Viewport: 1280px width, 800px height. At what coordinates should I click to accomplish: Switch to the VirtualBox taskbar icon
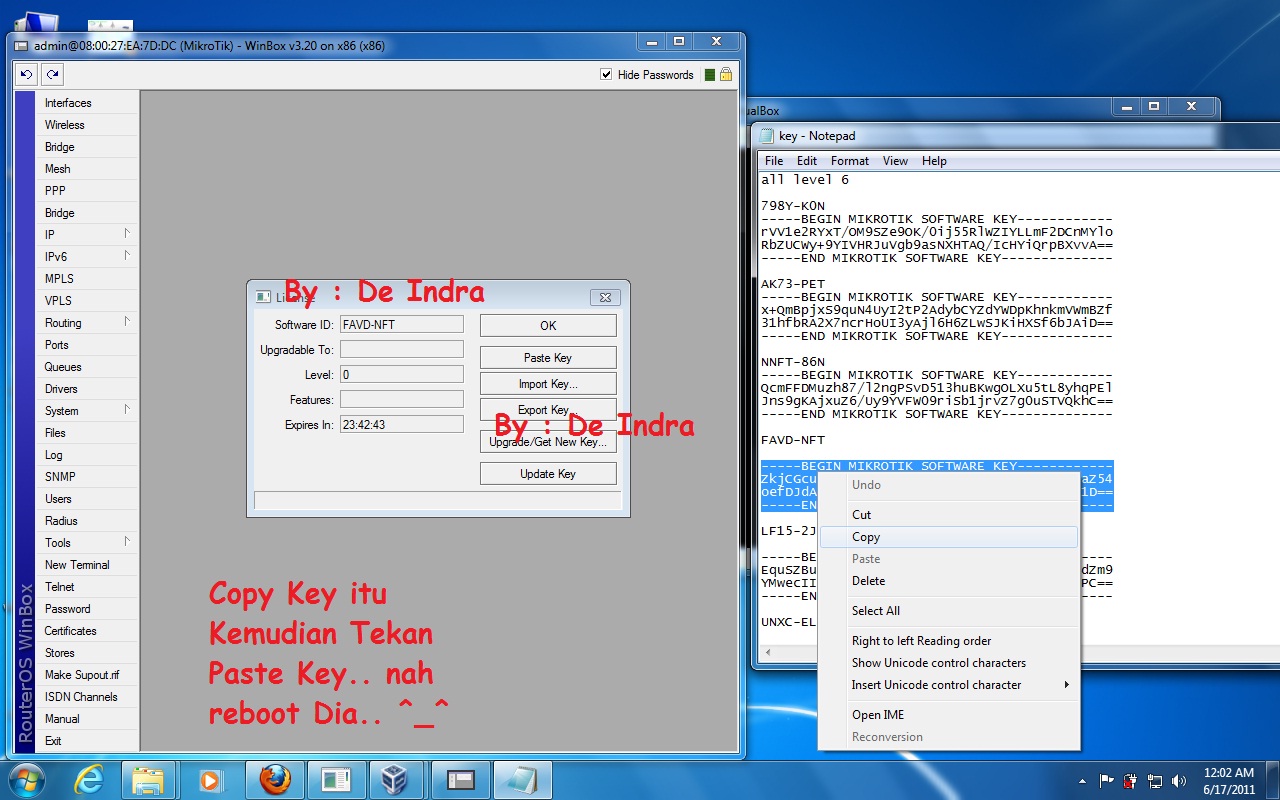[397, 780]
